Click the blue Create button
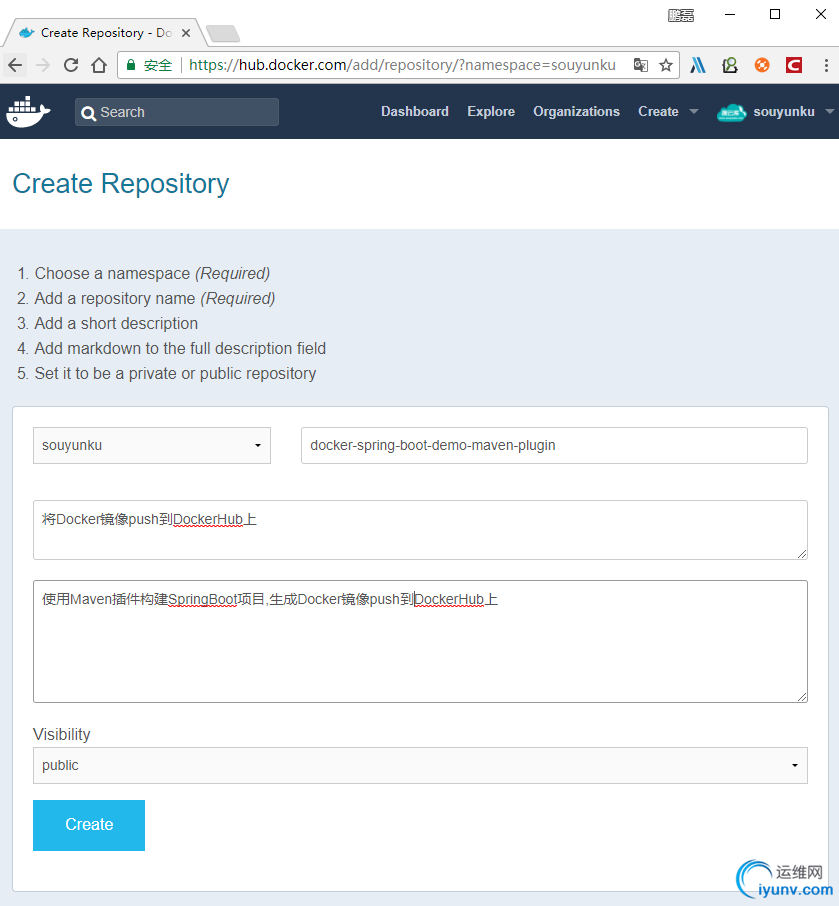 pyautogui.click(x=89, y=825)
